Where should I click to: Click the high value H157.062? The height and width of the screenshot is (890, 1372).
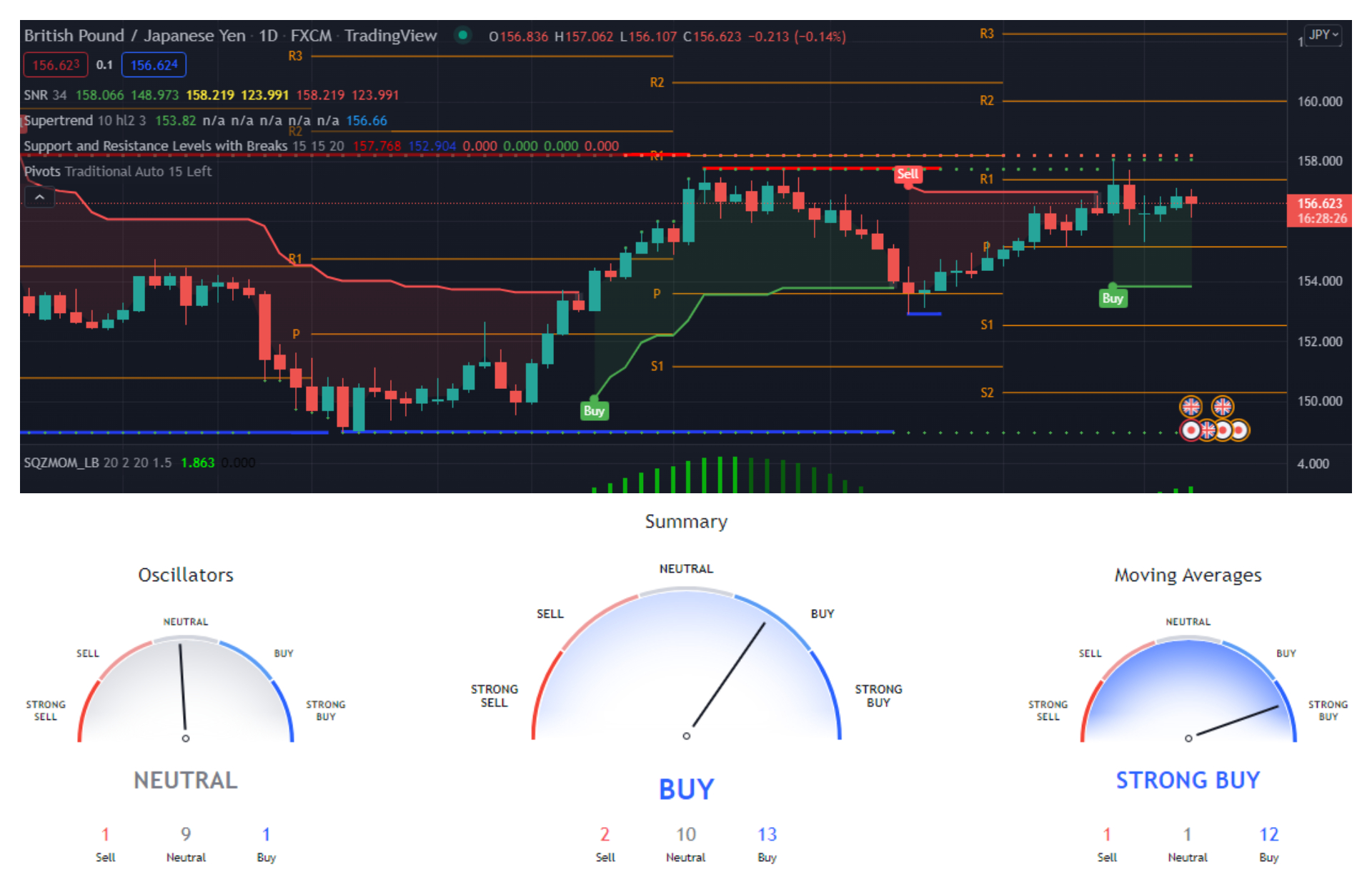coord(584,36)
